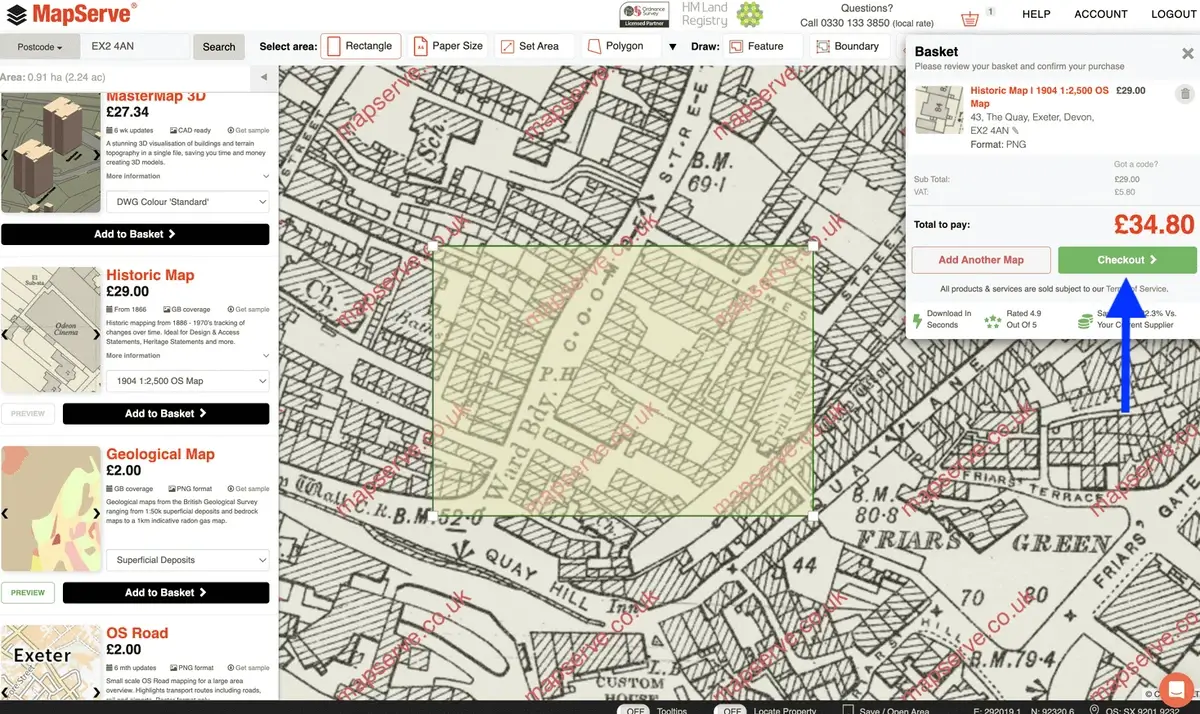Click the OS Road product title

pos(137,633)
